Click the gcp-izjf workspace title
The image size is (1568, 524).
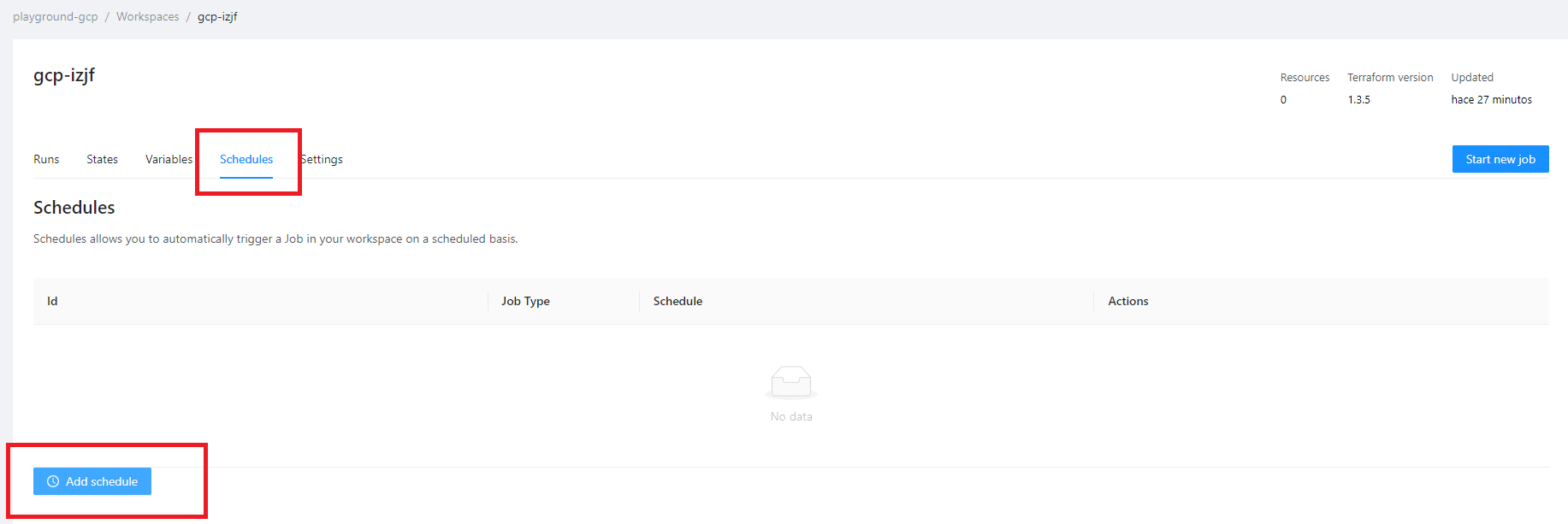pyautogui.click(x=64, y=75)
